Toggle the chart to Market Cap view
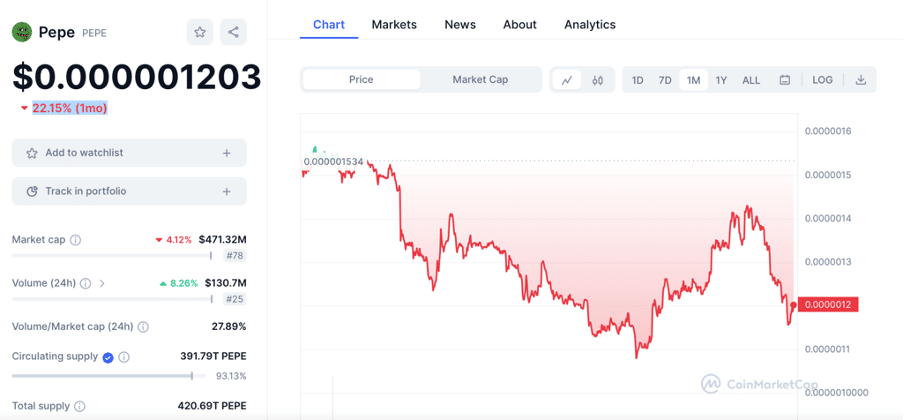This screenshot has width=904, height=420. [x=480, y=80]
